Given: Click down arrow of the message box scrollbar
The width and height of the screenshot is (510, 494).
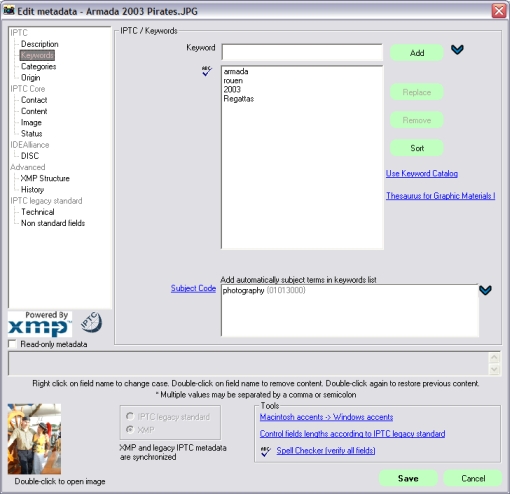Looking at the screenshot, I should tap(494, 369).
